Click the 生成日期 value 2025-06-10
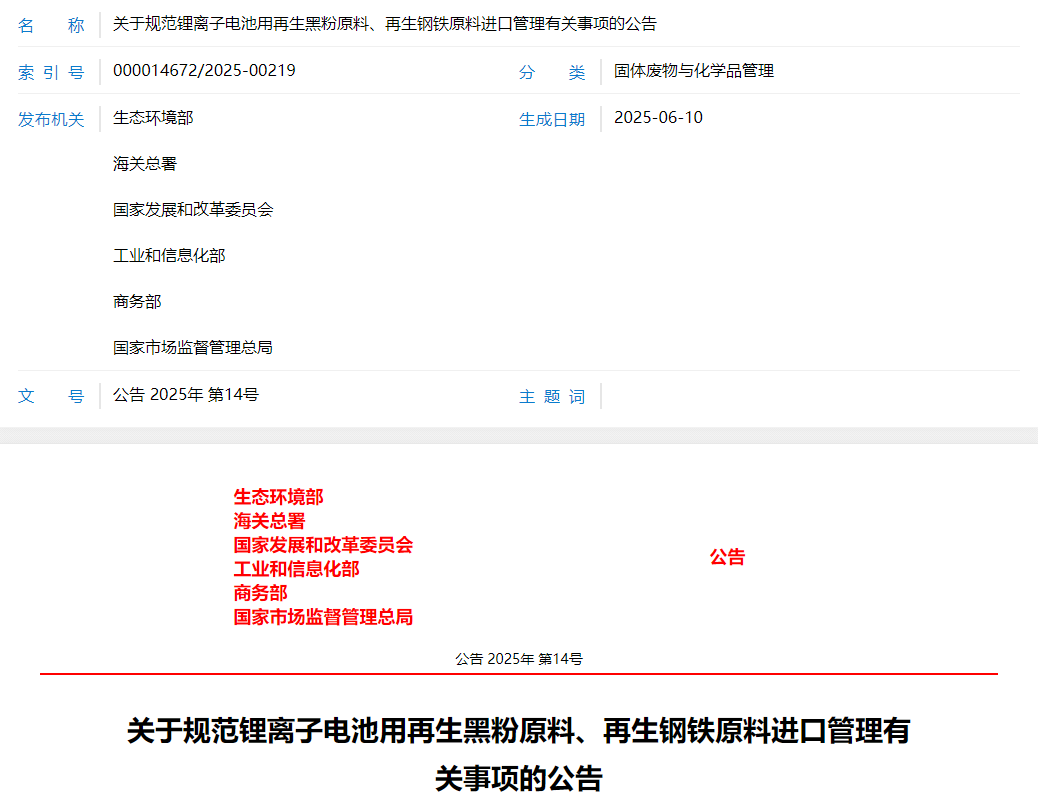 pyautogui.click(x=658, y=118)
